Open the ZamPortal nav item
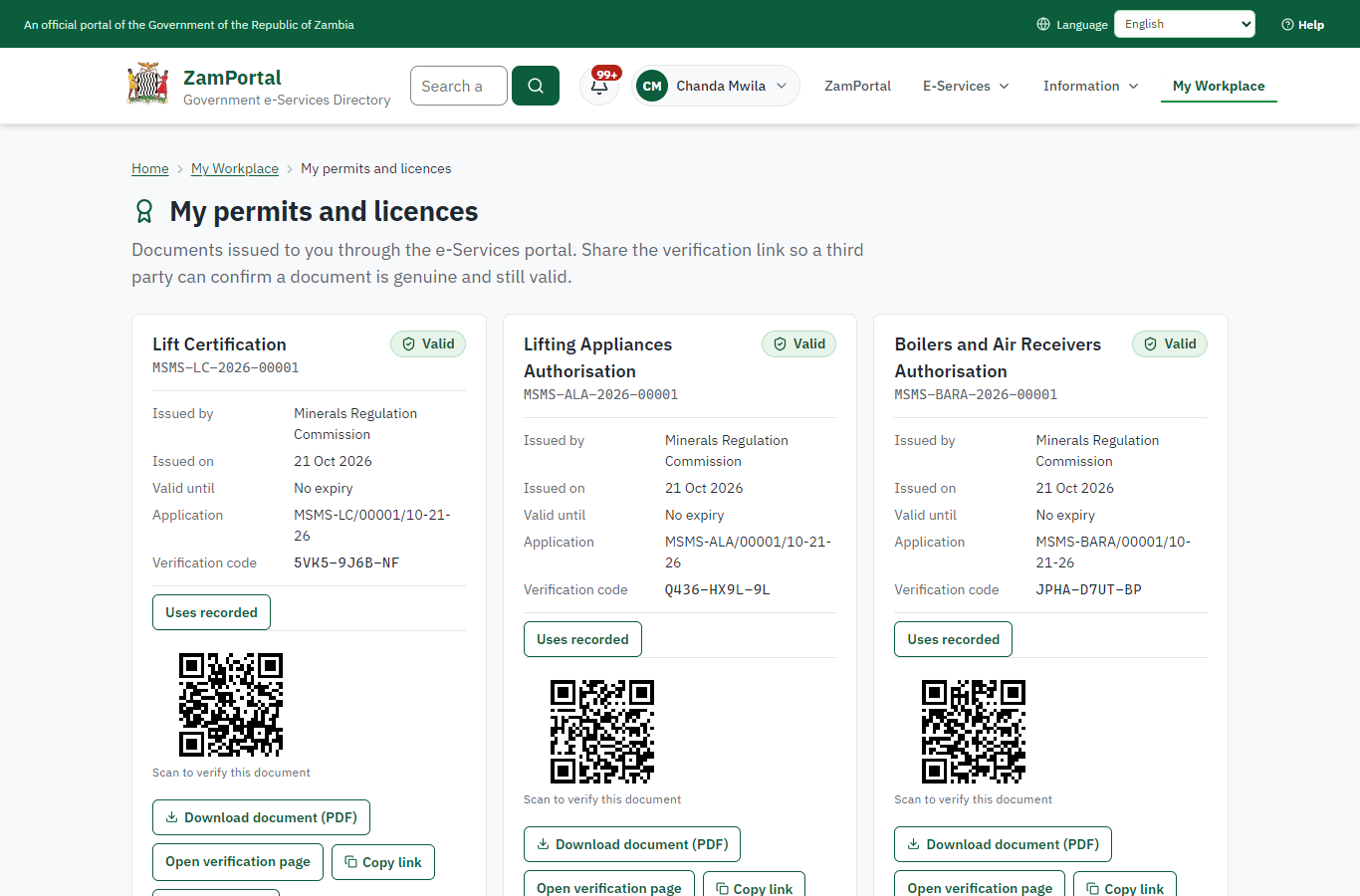The height and width of the screenshot is (896, 1360). (x=857, y=86)
